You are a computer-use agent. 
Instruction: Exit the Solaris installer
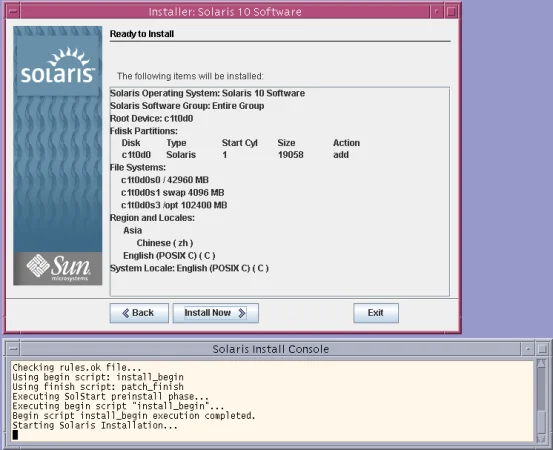376,313
